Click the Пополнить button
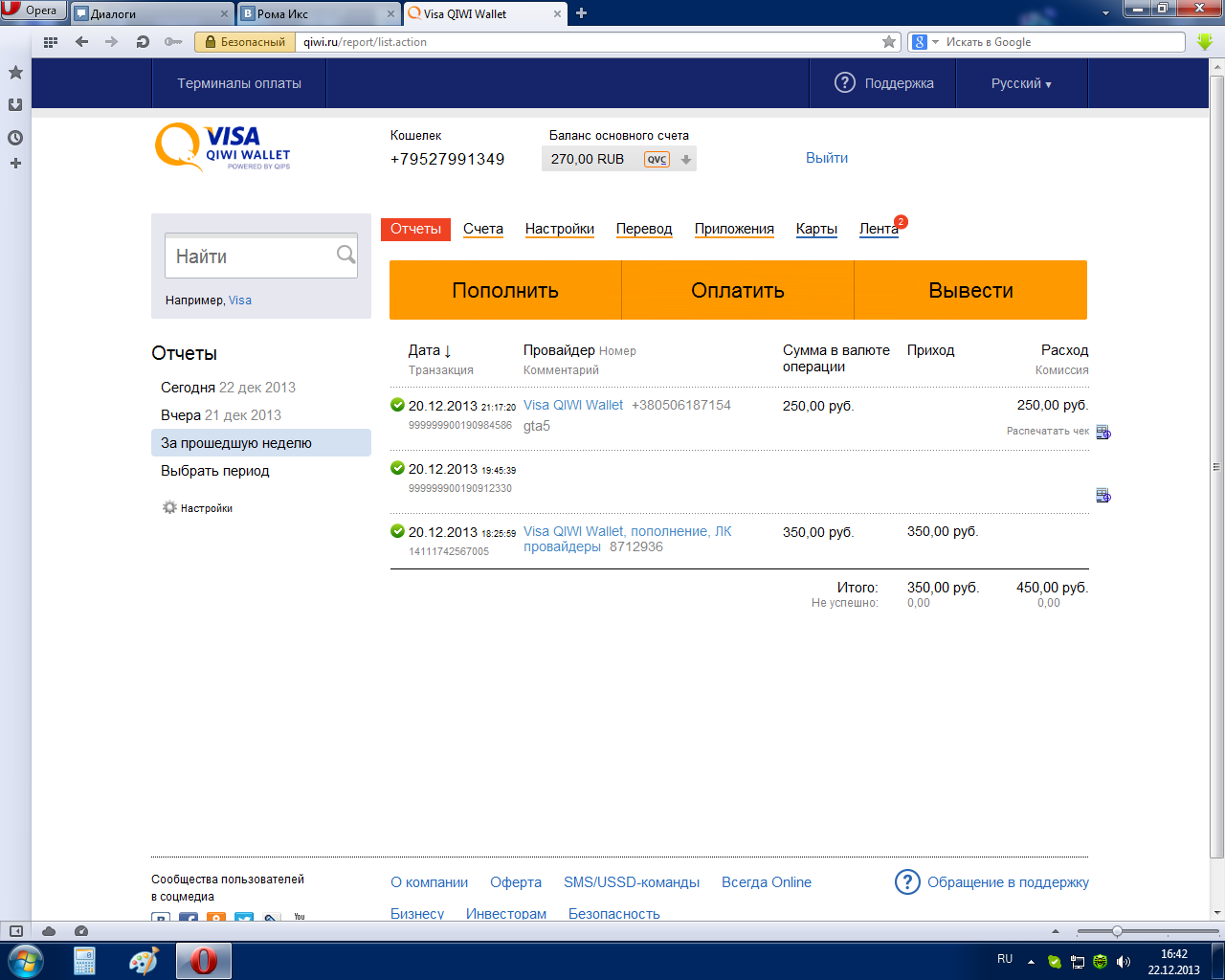 505,290
